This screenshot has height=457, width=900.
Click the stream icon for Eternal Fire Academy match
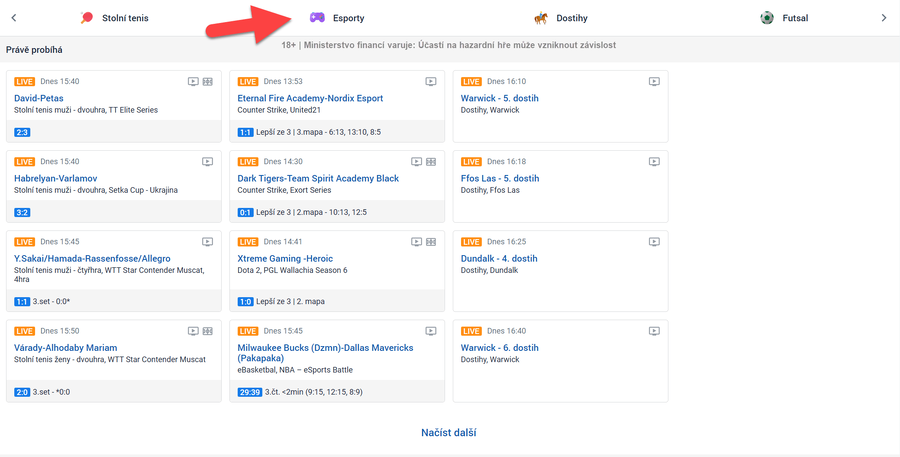pos(431,82)
